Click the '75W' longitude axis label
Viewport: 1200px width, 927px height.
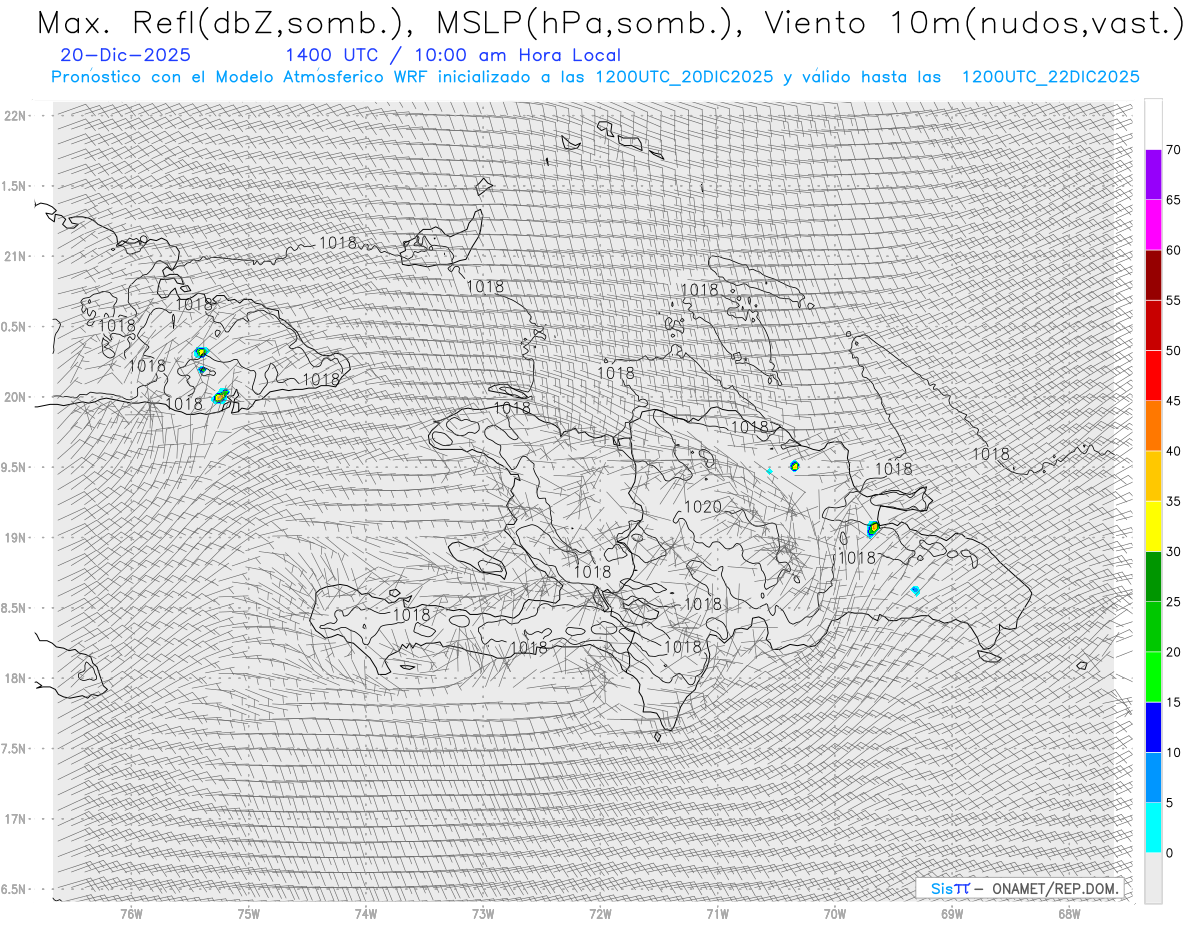coord(248,914)
